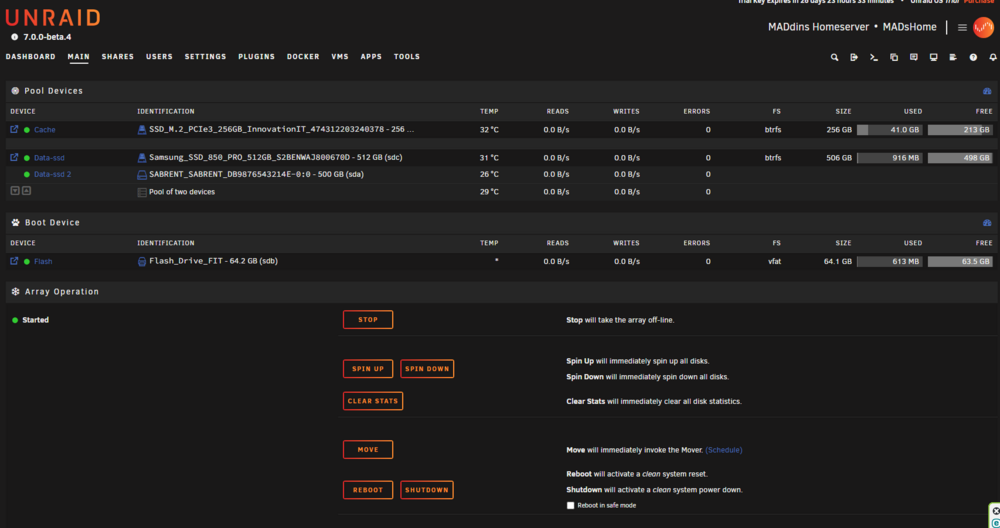Browse Data-ssd via its folder-link icon
The image size is (1000, 528).
(14, 158)
